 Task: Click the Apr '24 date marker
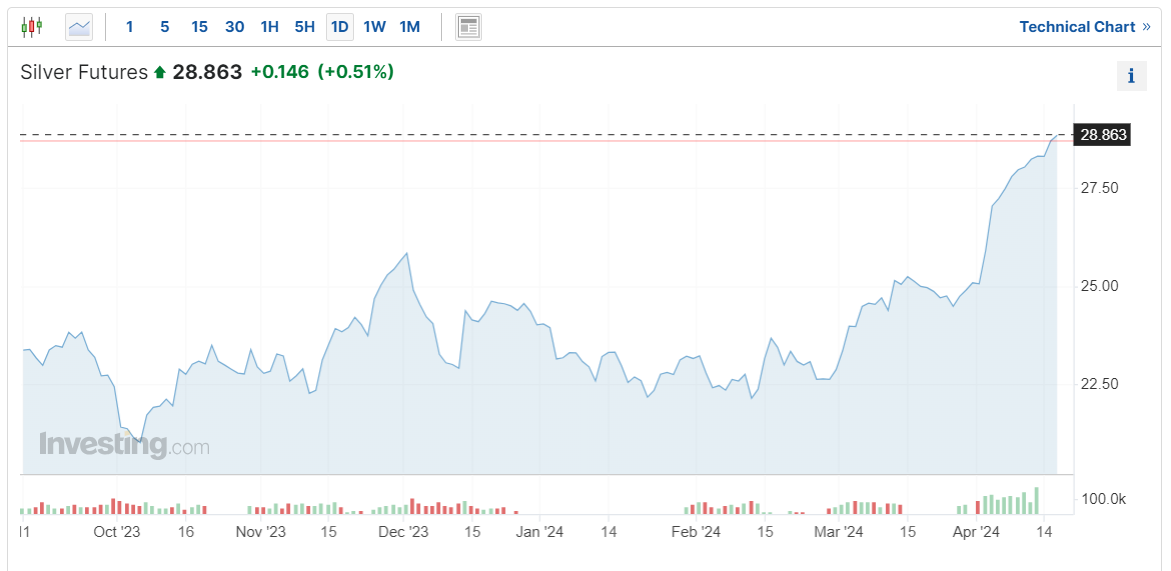pyautogui.click(x=976, y=532)
